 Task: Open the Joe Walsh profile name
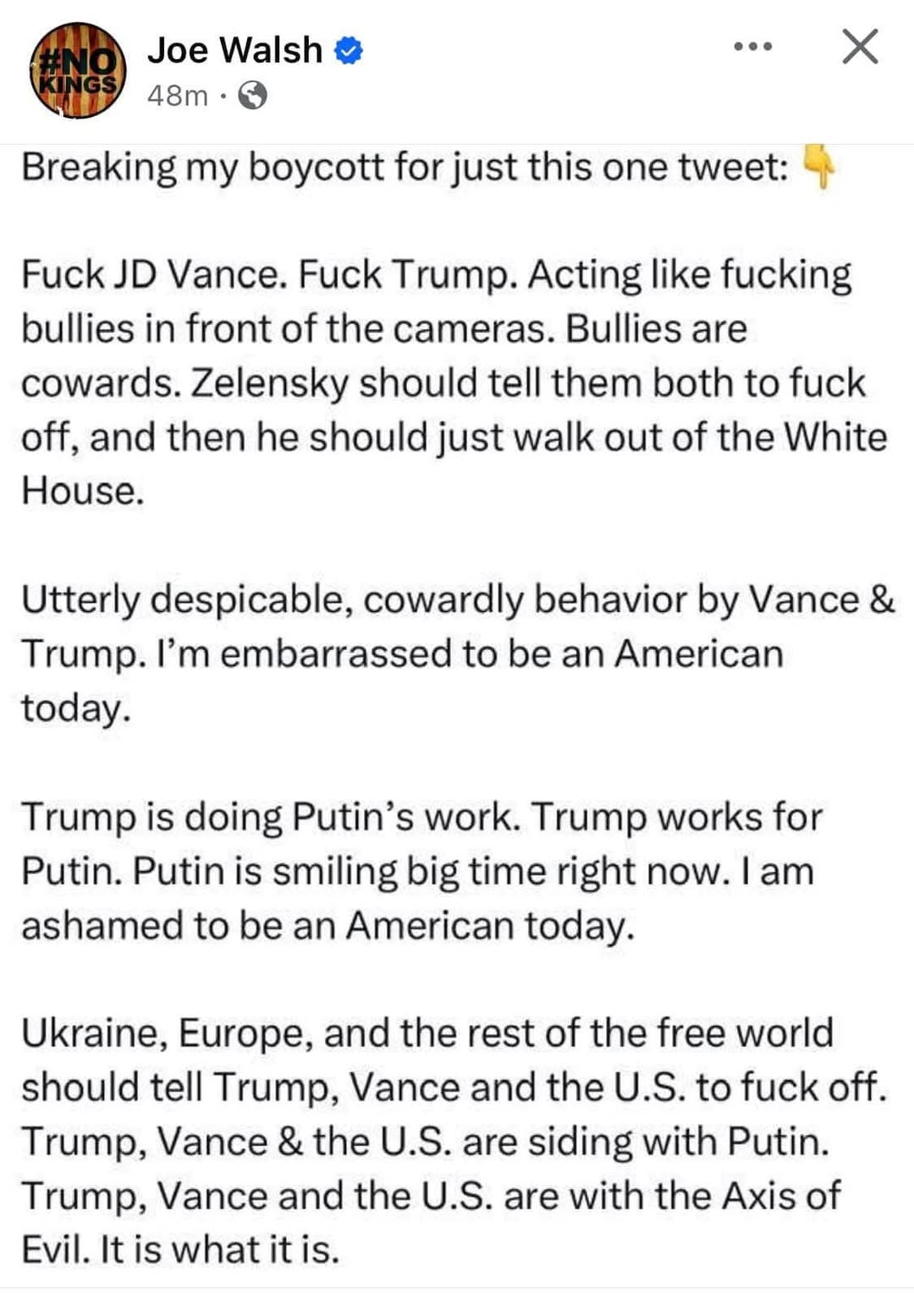click(234, 51)
